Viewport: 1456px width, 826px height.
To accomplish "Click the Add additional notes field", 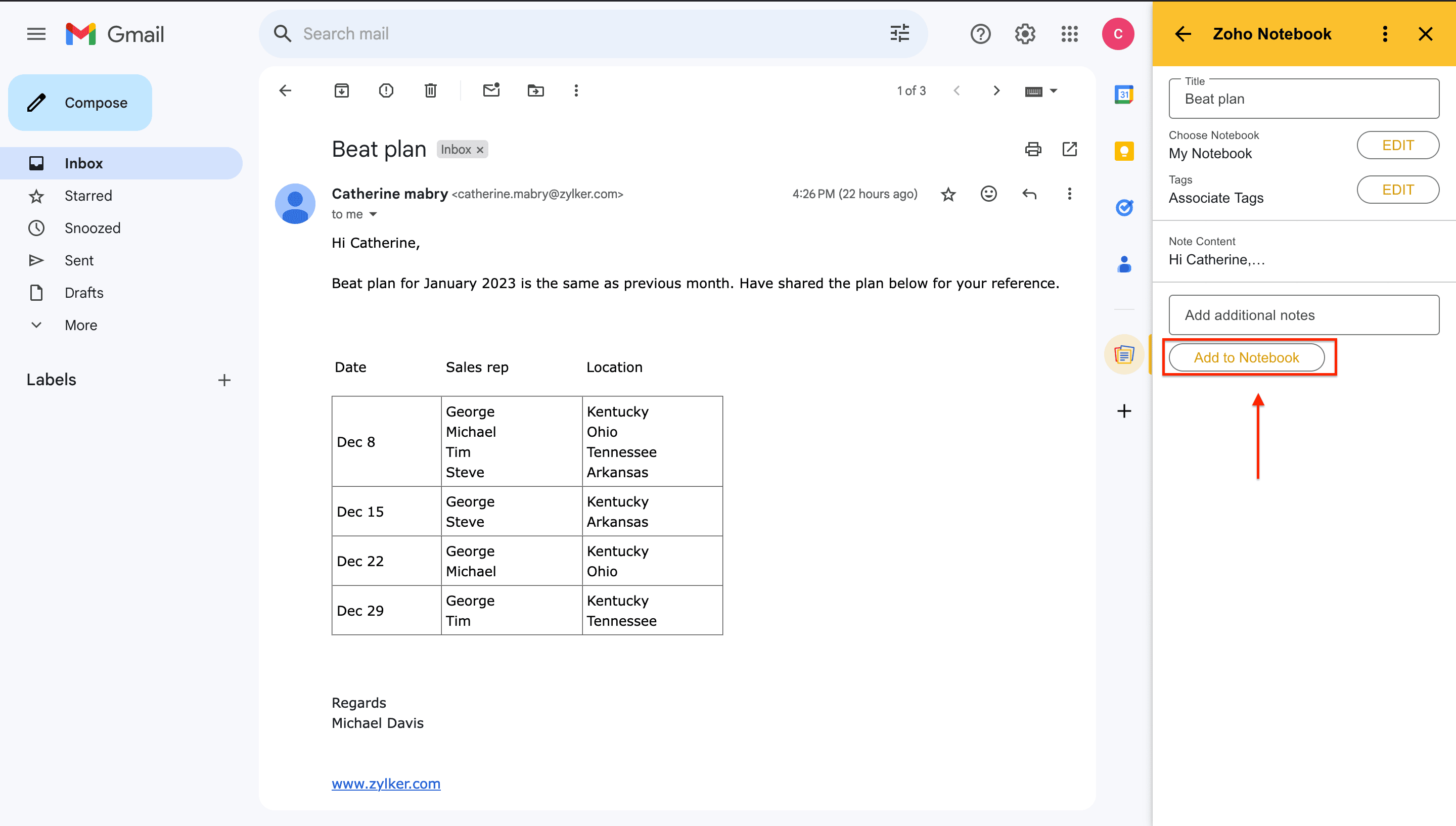I will click(1303, 315).
